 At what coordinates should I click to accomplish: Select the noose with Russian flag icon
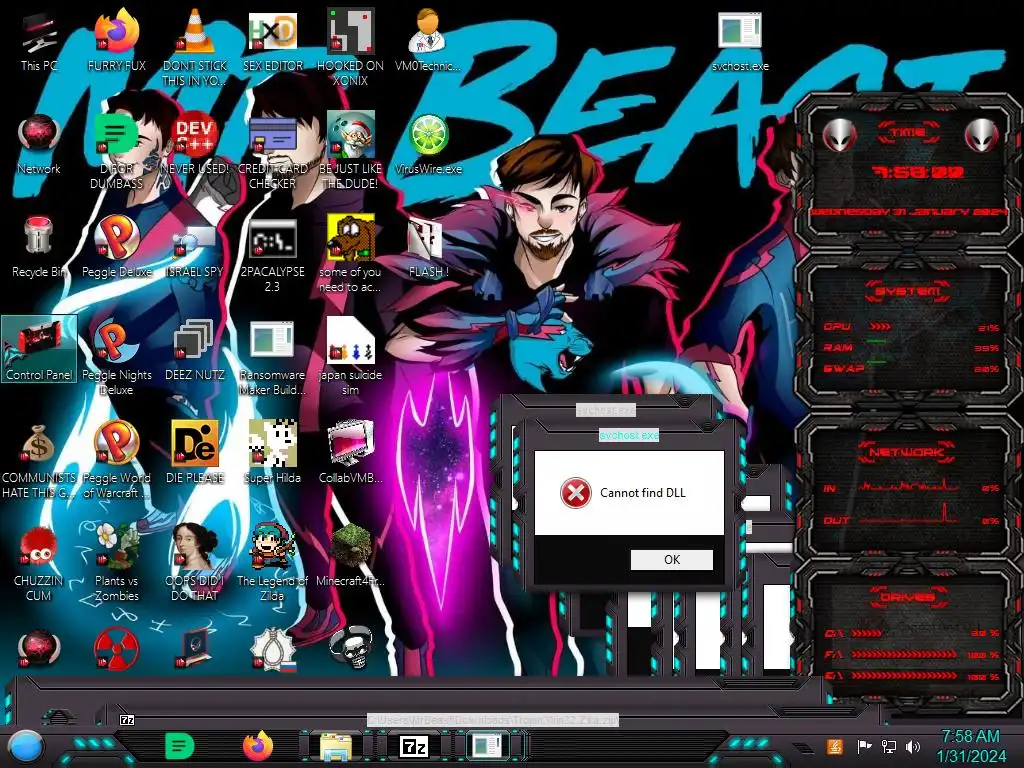pyautogui.click(x=272, y=649)
